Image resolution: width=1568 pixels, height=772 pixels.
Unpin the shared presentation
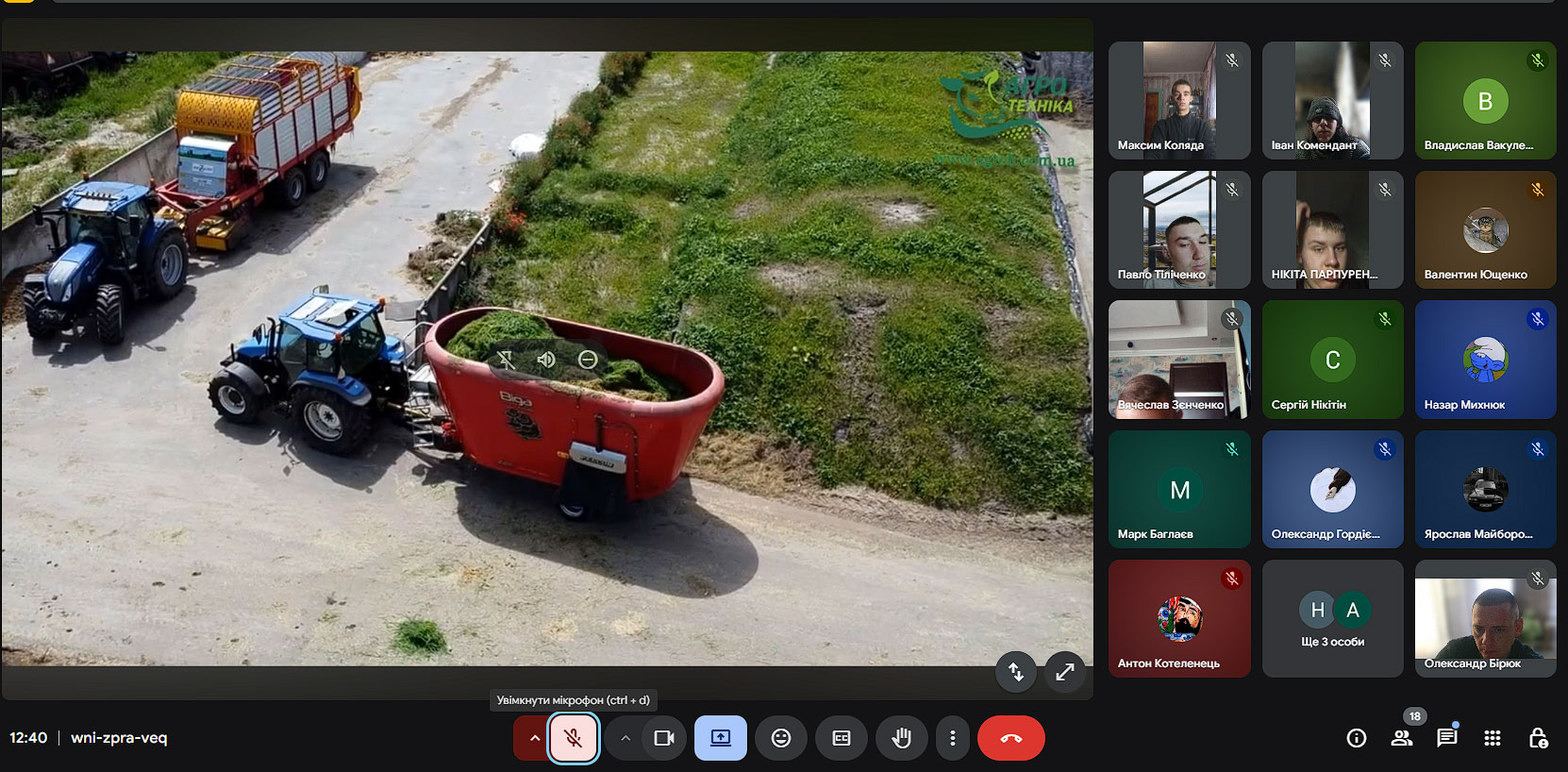click(507, 360)
